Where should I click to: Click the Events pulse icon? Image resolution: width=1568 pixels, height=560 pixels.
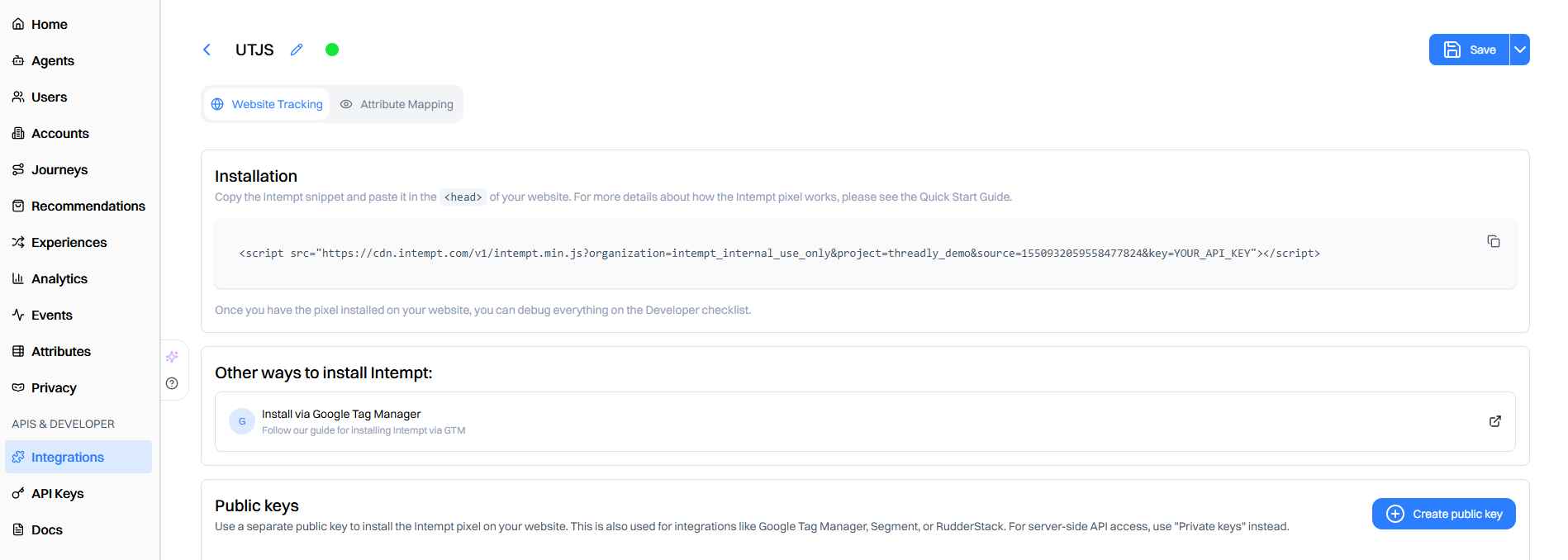click(x=18, y=315)
